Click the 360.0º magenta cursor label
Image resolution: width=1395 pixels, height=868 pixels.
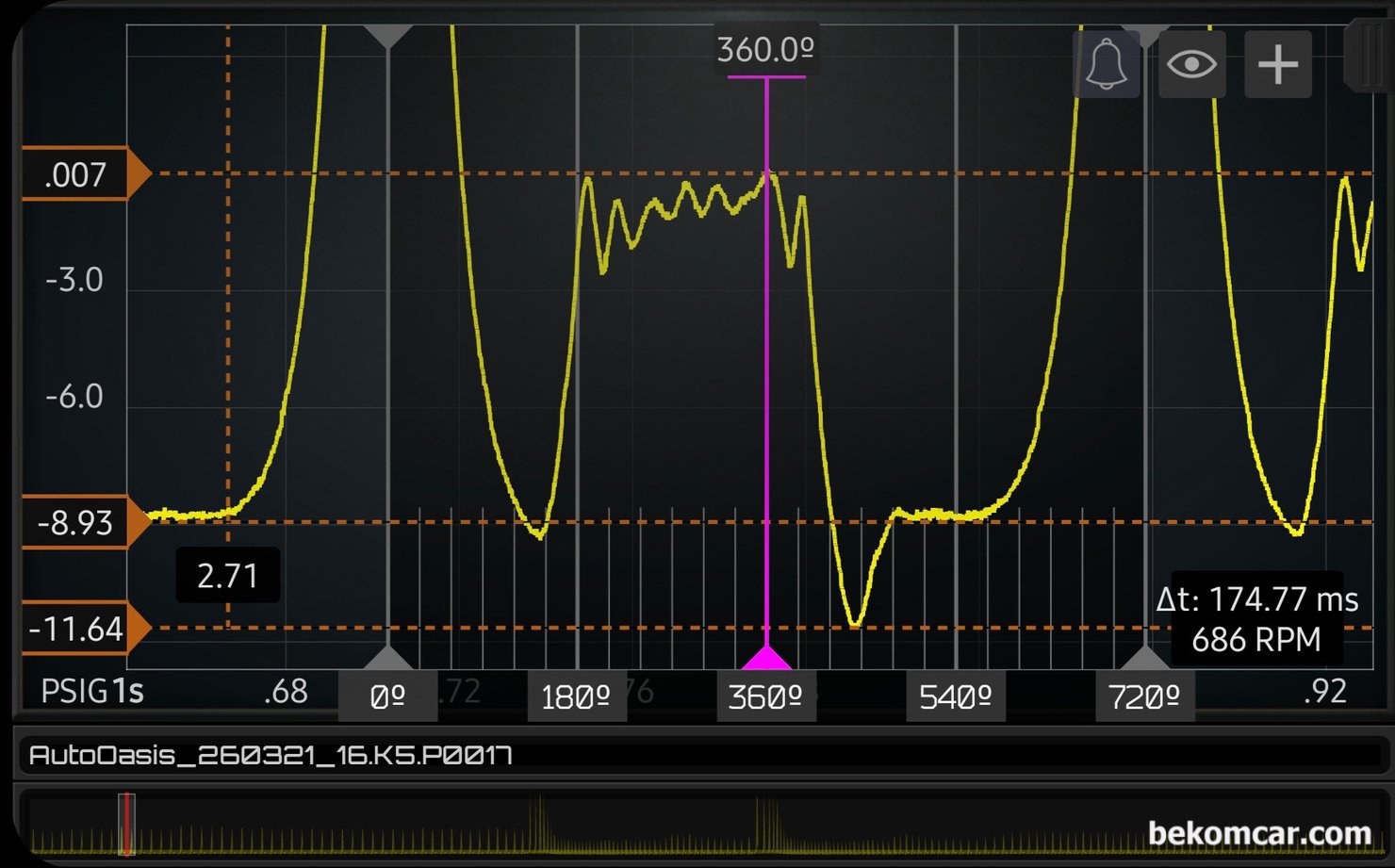tap(765, 50)
